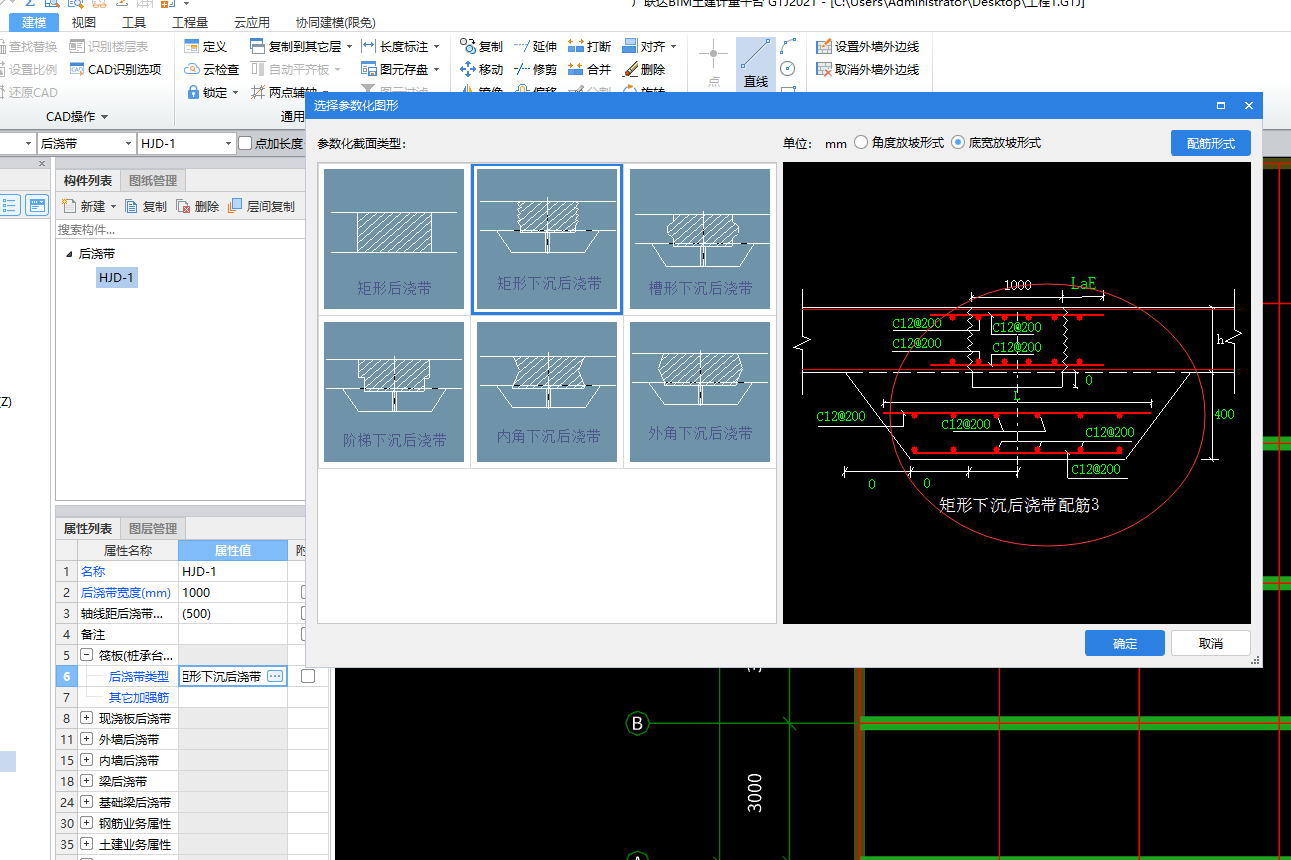Open ellipsis button beside 后浇带类型 value
The image size is (1291, 860).
point(275,676)
